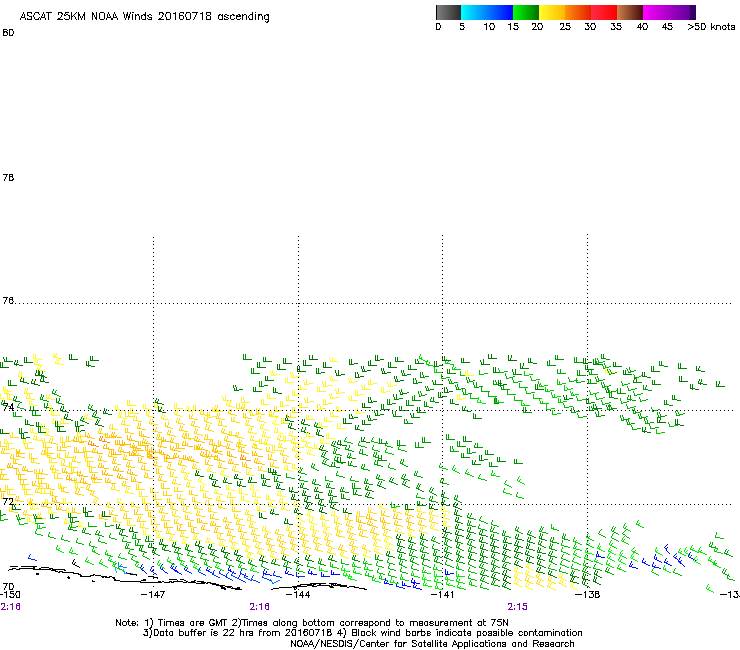The image size is (740, 650).
Task: Pick the brown 35–40 knots legend segment
Action: [630, 12]
